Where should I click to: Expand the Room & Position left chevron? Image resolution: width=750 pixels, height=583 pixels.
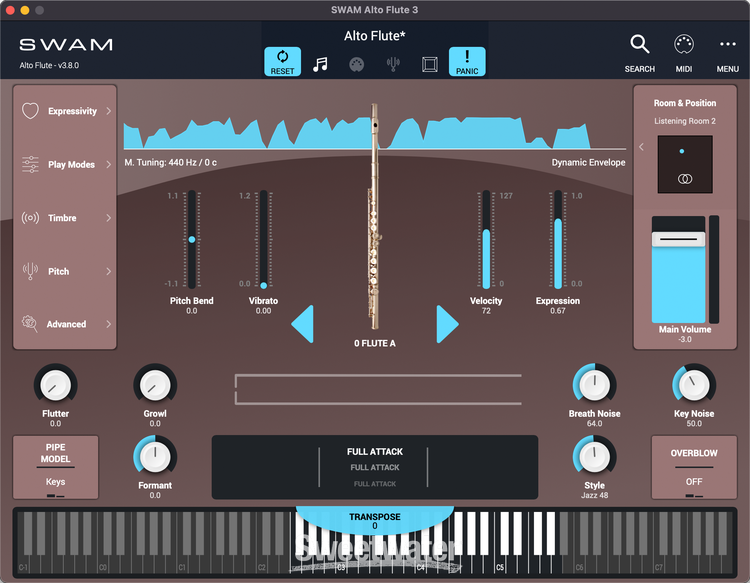pyautogui.click(x=641, y=147)
